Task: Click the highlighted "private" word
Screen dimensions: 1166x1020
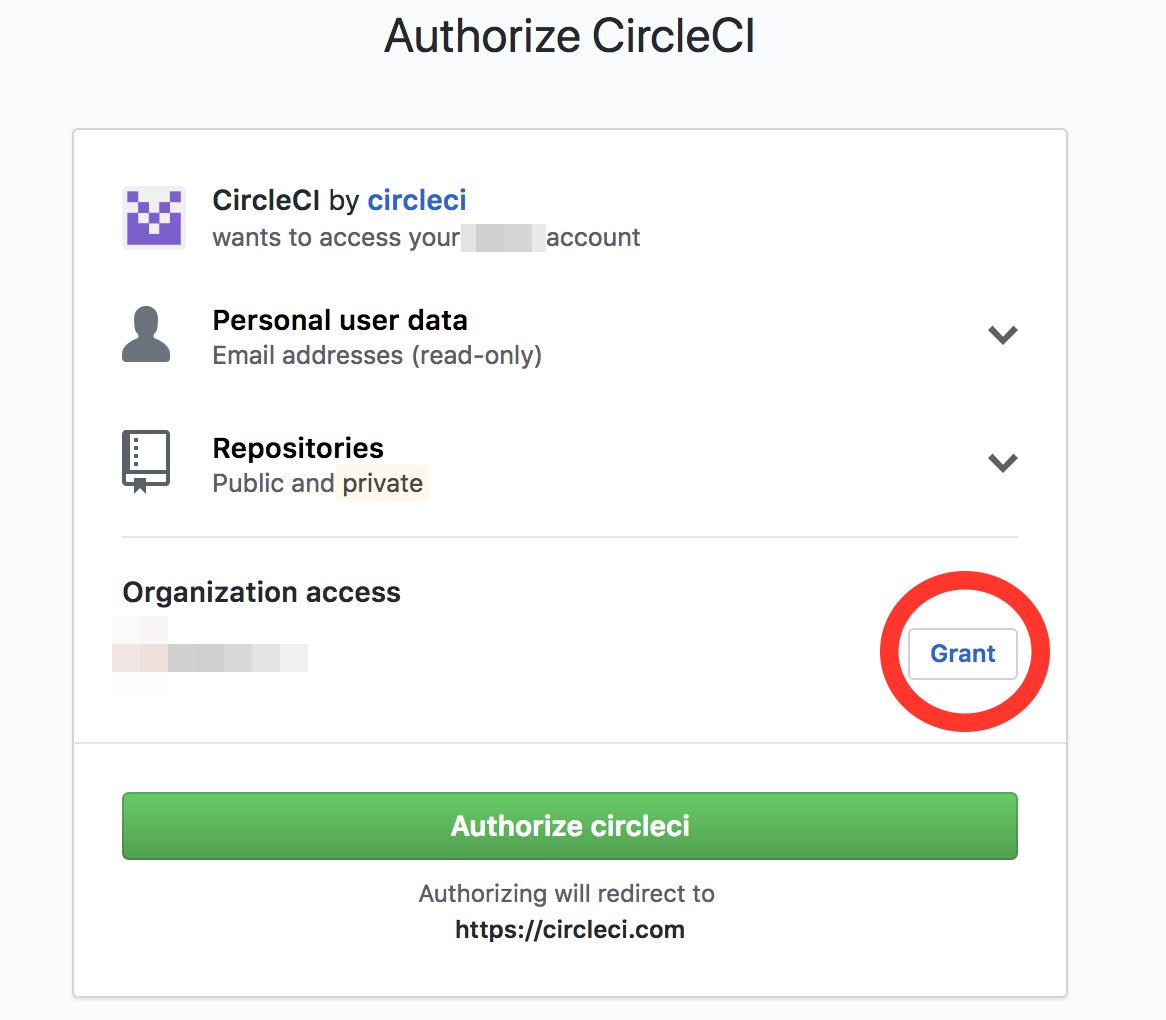Action: click(383, 484)
